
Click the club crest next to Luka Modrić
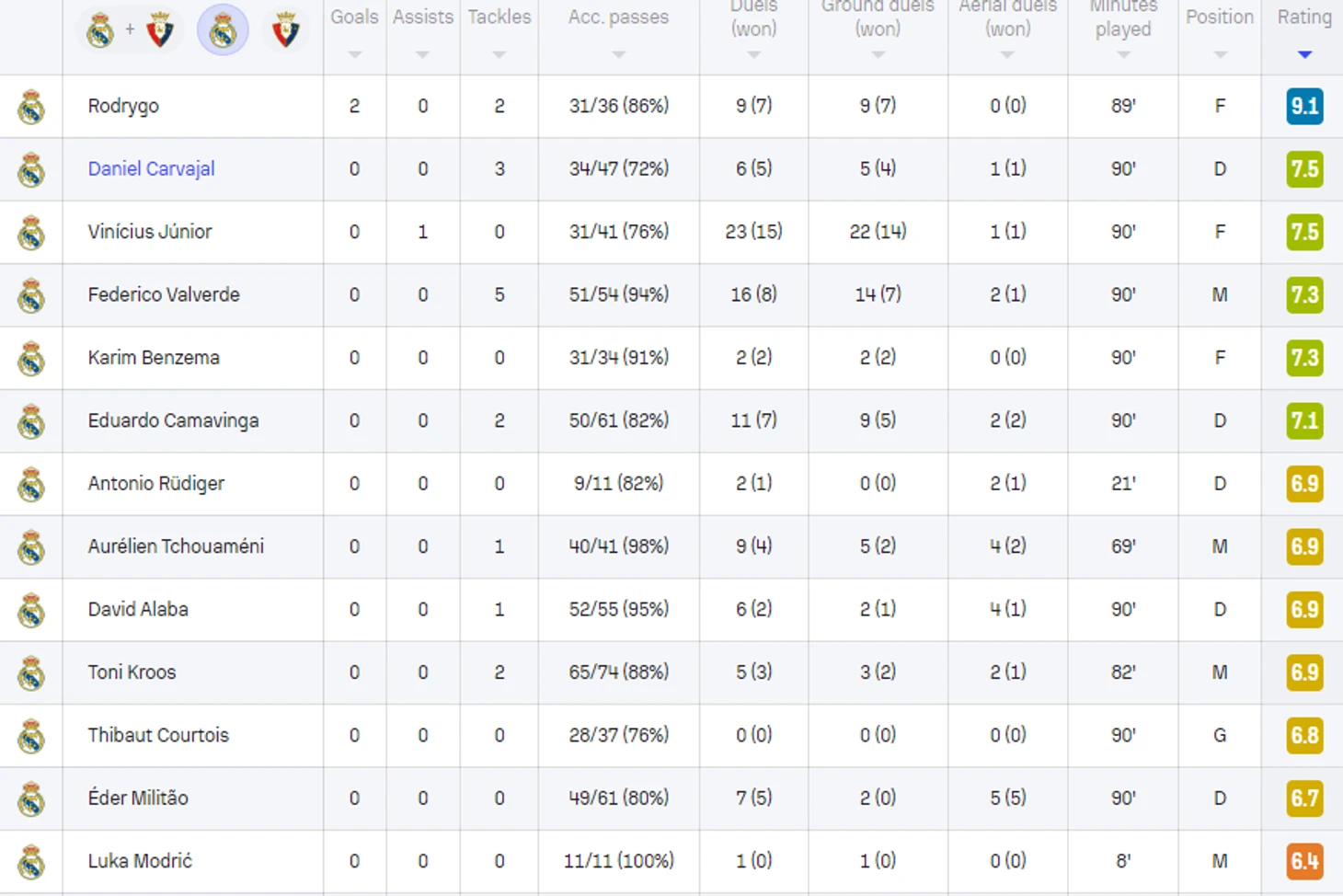pos(31,862)
